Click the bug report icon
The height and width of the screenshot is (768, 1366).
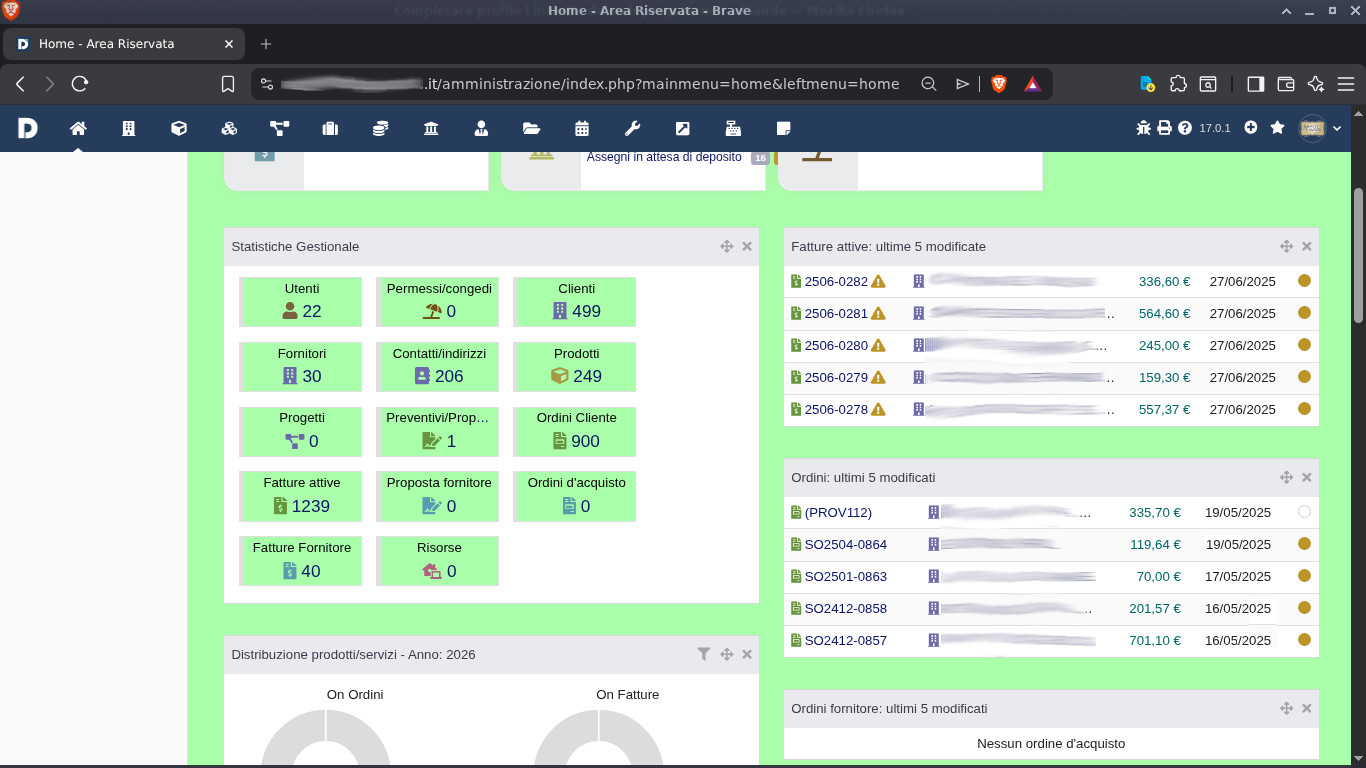pos(1144,128)
